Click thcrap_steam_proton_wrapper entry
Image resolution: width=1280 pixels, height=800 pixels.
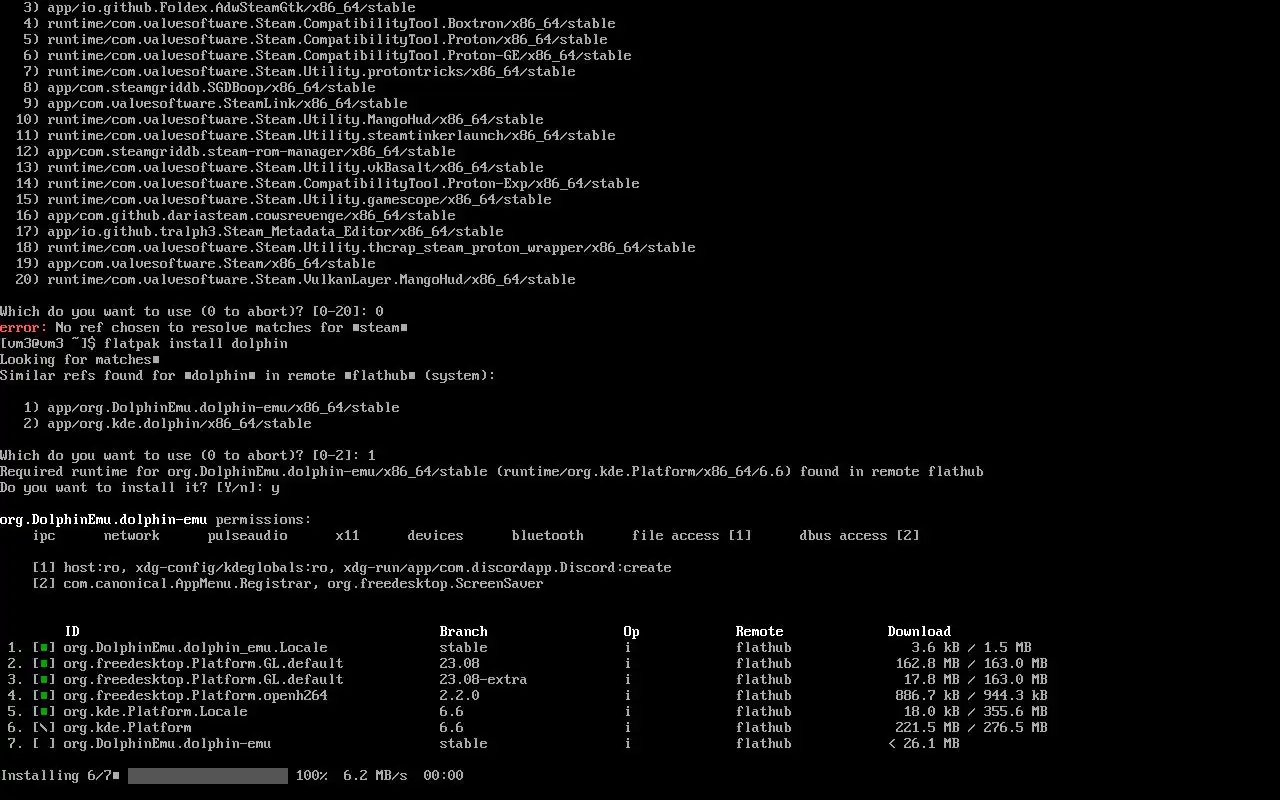(x=371, y=248)
